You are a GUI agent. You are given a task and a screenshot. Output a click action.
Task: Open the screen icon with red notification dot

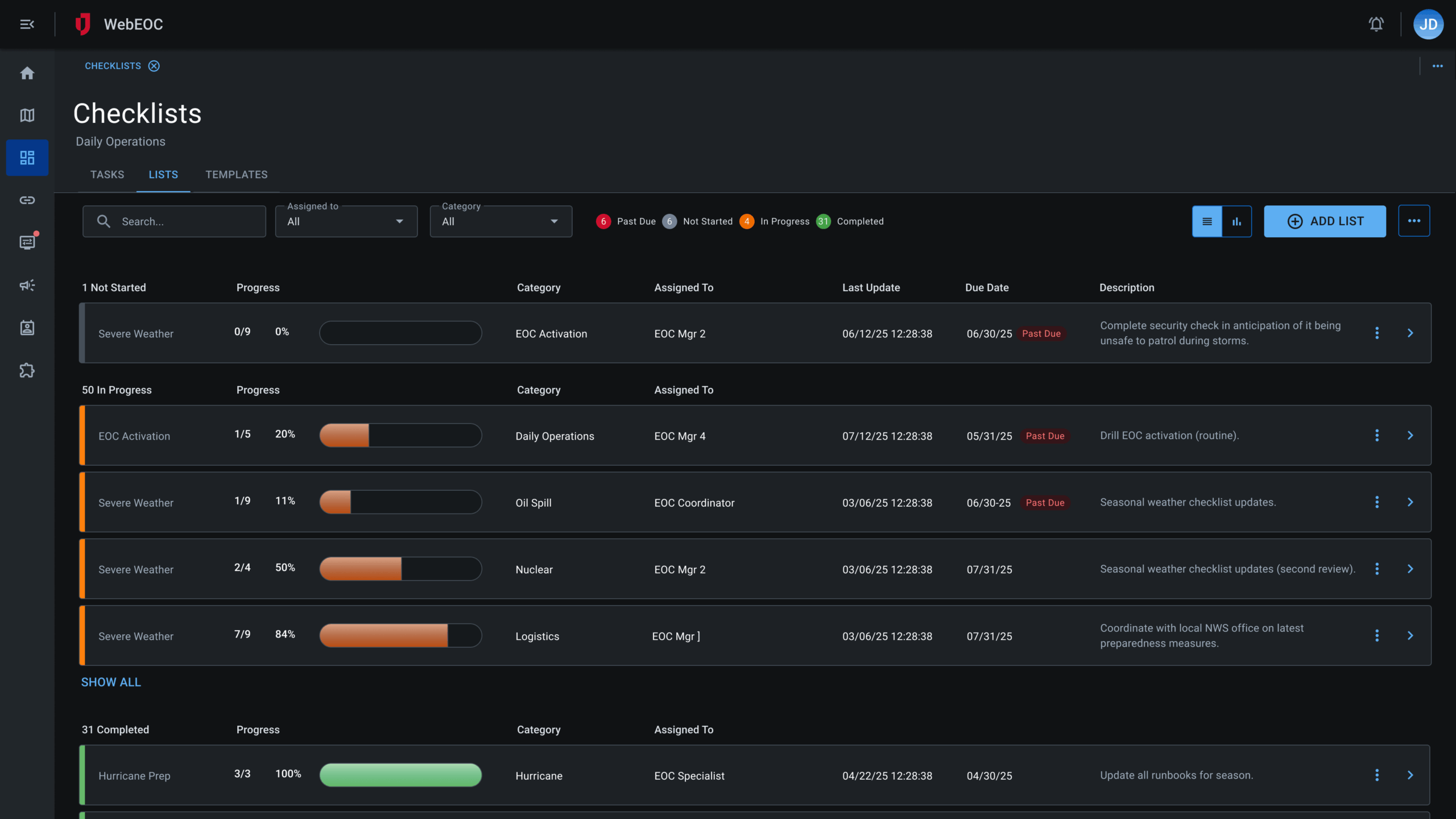click(27, 242)
